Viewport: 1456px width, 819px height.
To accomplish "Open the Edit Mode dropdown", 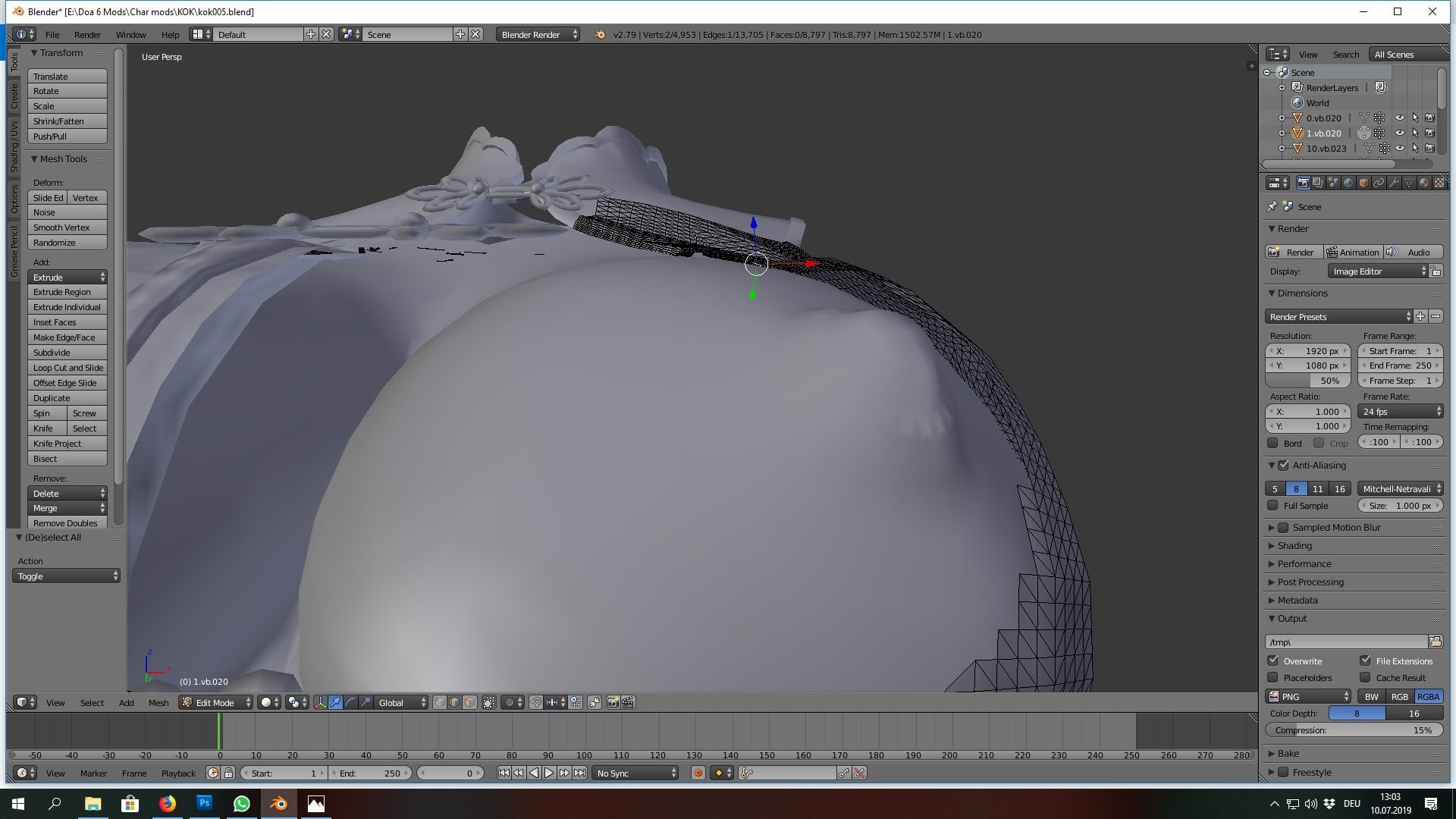I will (x=216, y=702).
